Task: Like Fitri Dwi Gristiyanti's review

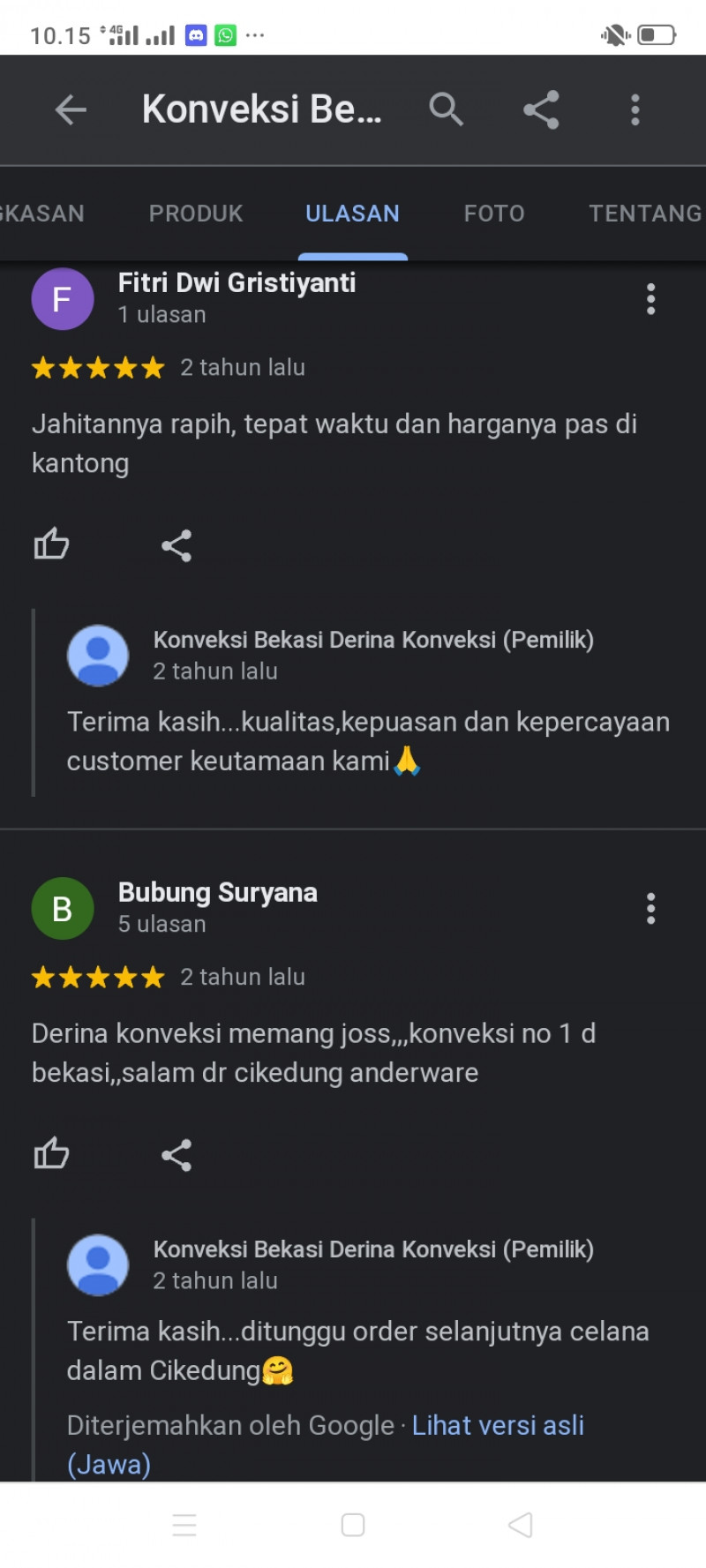Action: 51,544
